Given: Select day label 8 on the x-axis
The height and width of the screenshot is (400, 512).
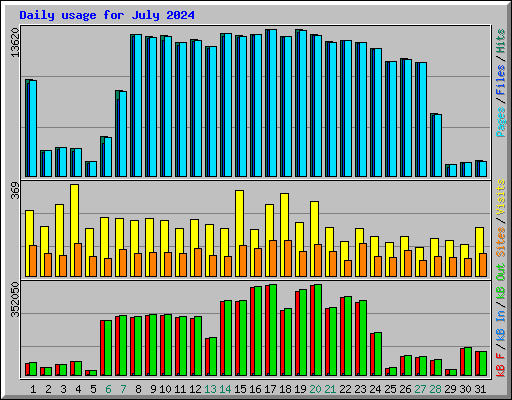Looking at the screenshot, I should [138, 389].
